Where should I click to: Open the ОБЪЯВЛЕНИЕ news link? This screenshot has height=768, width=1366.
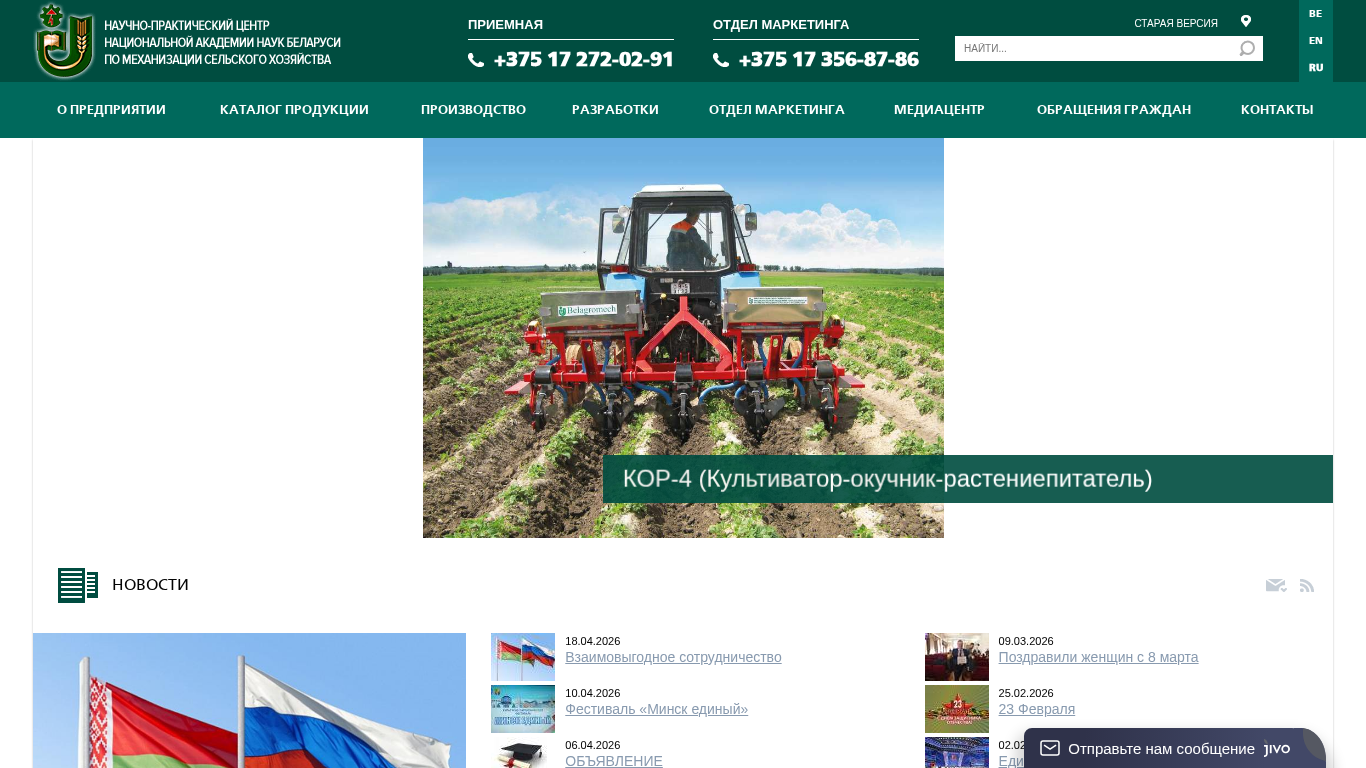click(614, 761)
